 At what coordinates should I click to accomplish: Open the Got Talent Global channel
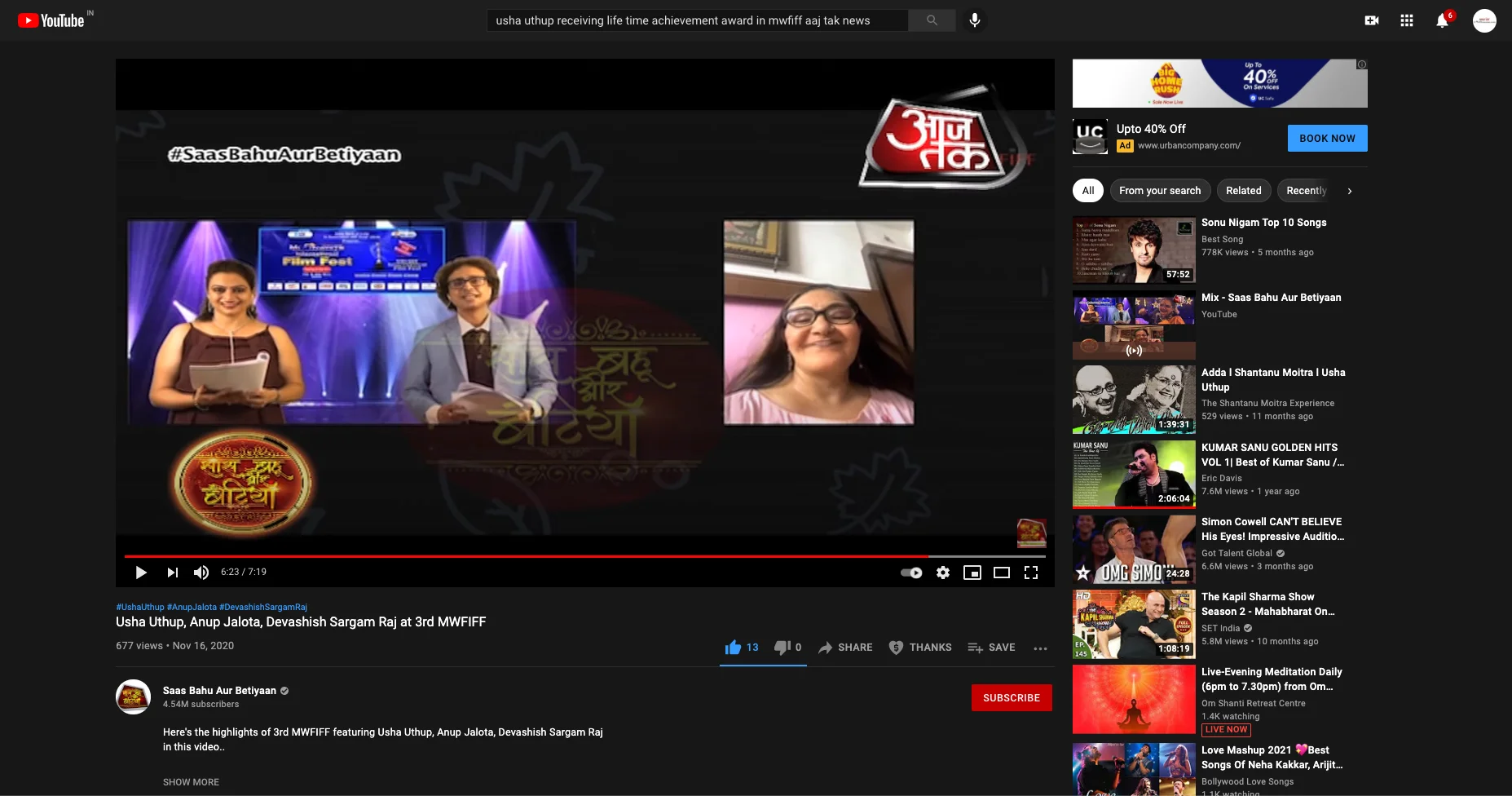point(1236,554)
